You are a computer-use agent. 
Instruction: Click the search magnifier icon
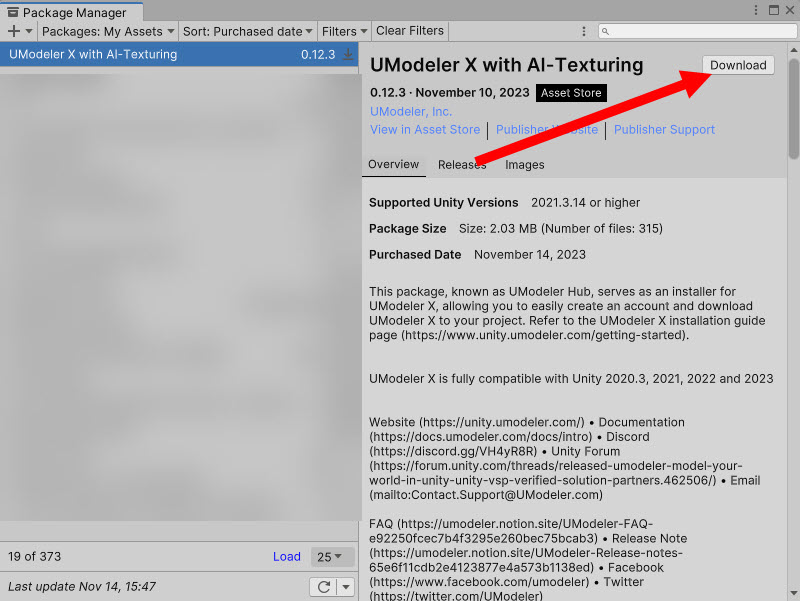pos(605,31)
